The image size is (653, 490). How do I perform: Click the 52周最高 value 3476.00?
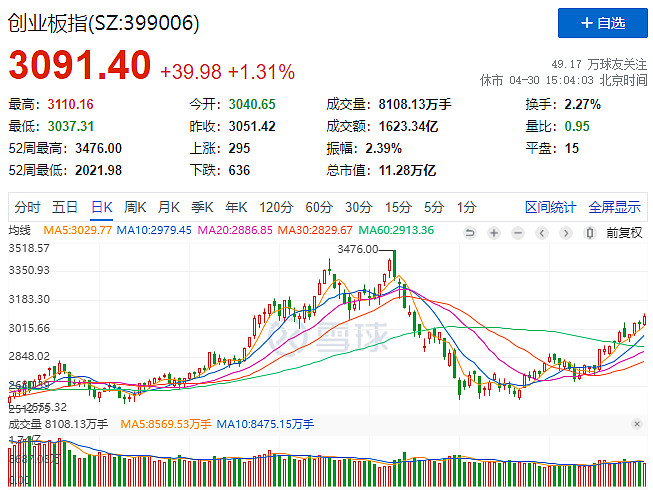(98, 148)
